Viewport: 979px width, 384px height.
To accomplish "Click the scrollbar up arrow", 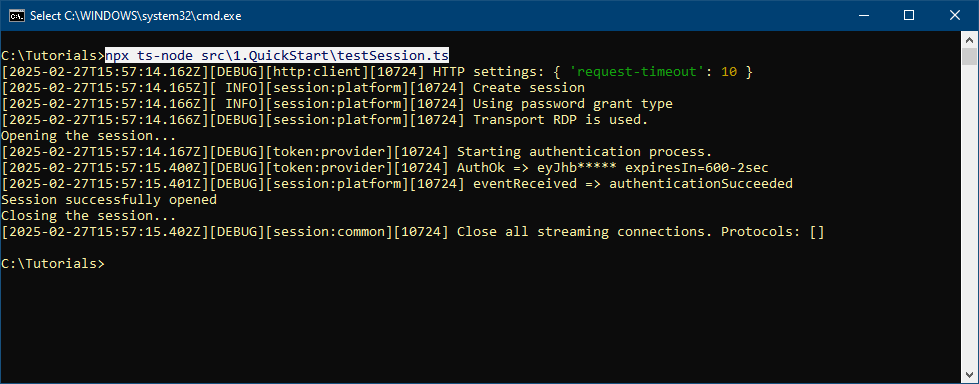I will click(x=969, y=39).
